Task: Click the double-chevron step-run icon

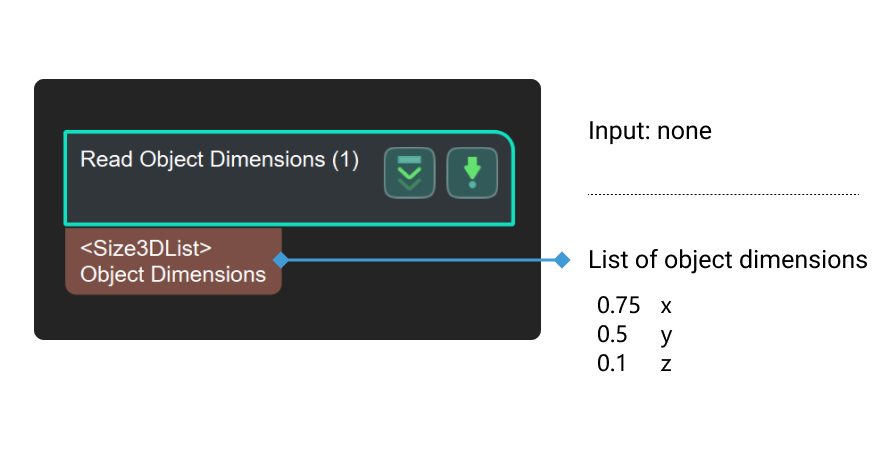Action: (x=410, y=172)
